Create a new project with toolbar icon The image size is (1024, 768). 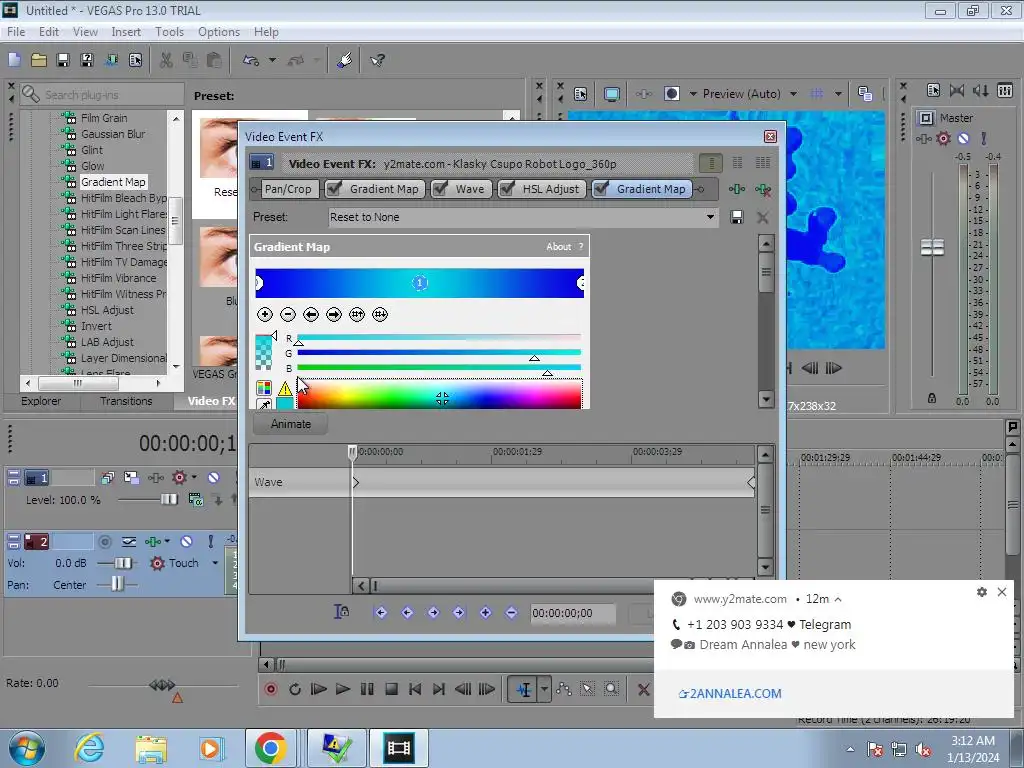pos(14,61)
